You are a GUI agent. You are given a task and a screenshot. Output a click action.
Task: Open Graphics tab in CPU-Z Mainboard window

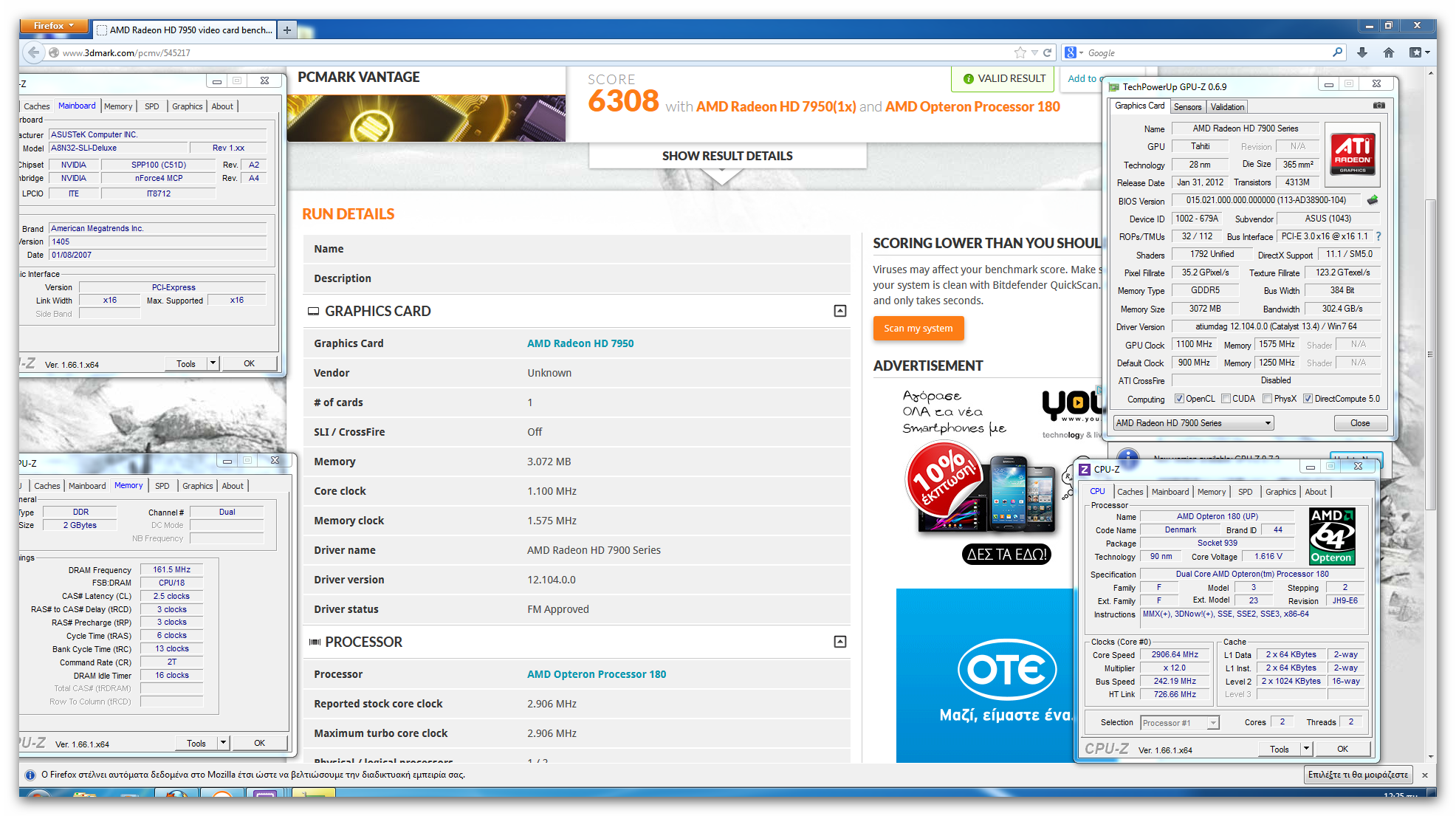187,106
